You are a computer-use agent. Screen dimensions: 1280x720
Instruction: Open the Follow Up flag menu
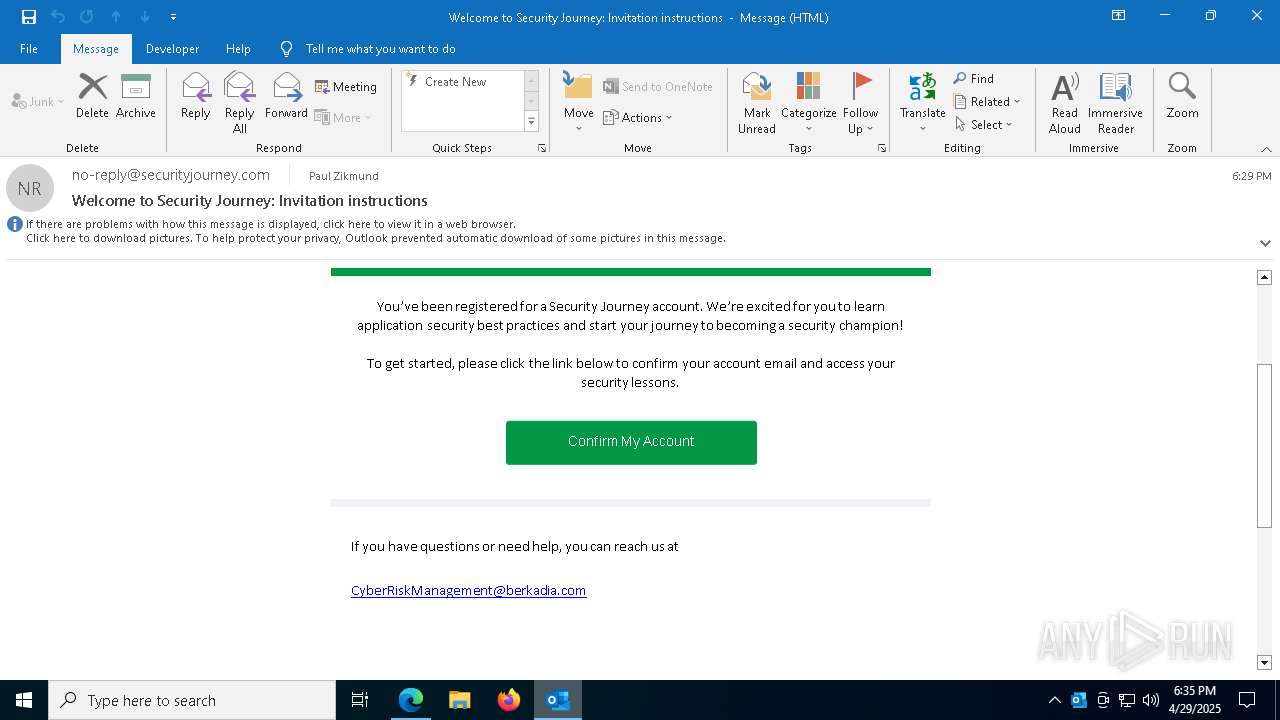(x=860, y=102)
